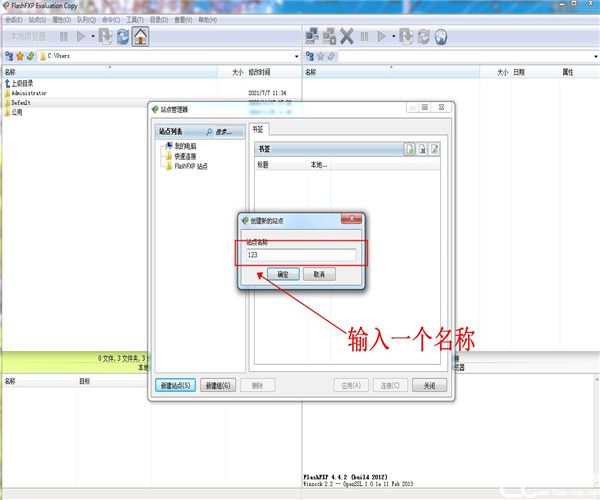Image resolution: width=600 pixels, height=500 pixels.
Task: Click the pause icon in the local pane toolbar
Action: click(x=64, y=37)
